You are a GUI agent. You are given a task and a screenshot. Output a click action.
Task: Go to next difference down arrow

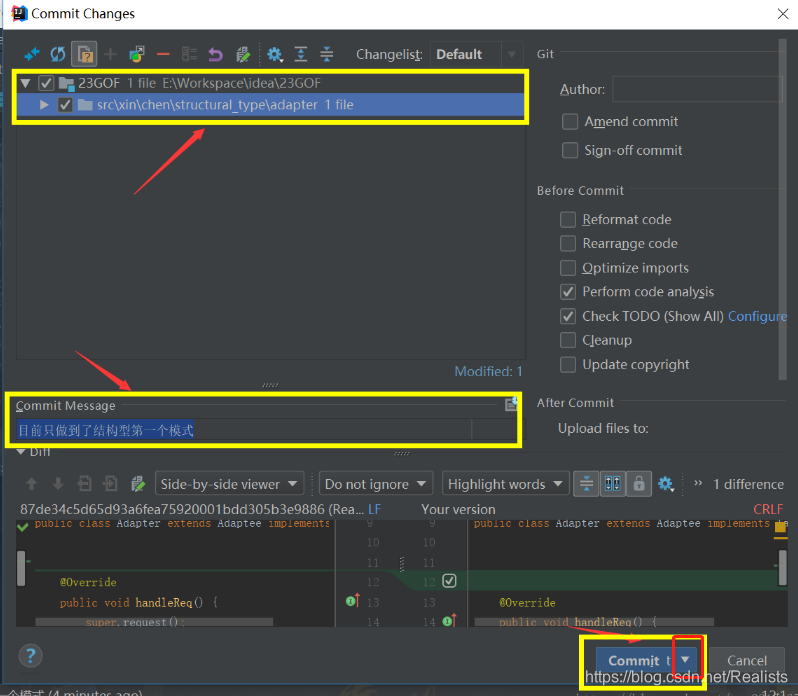point(58,484)
